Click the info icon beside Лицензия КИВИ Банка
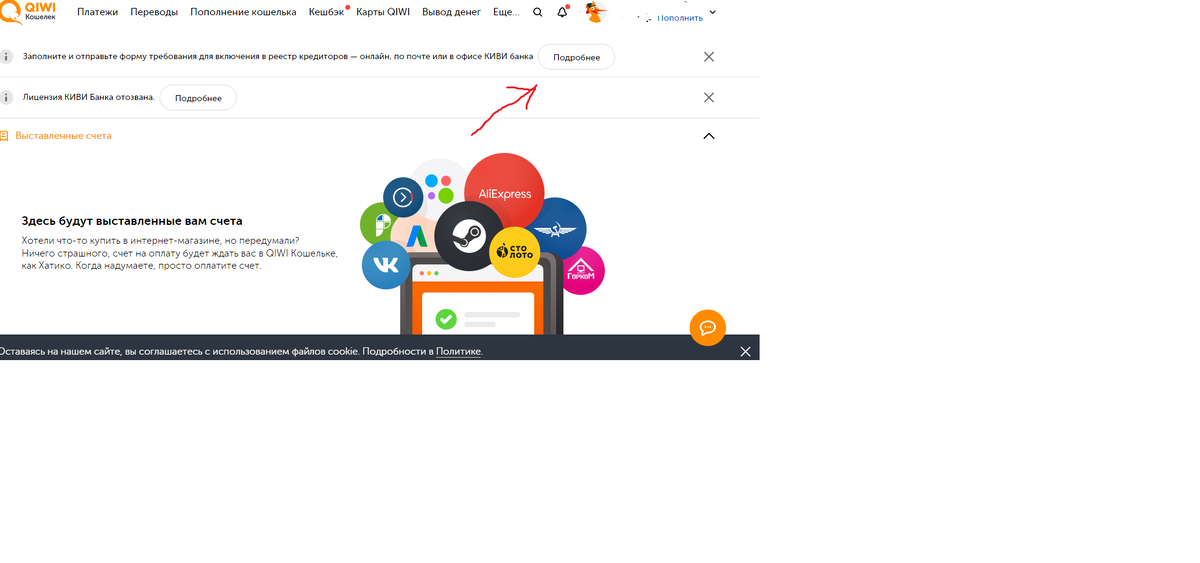This screenshot has height=563, width=1200. point(7,98)
